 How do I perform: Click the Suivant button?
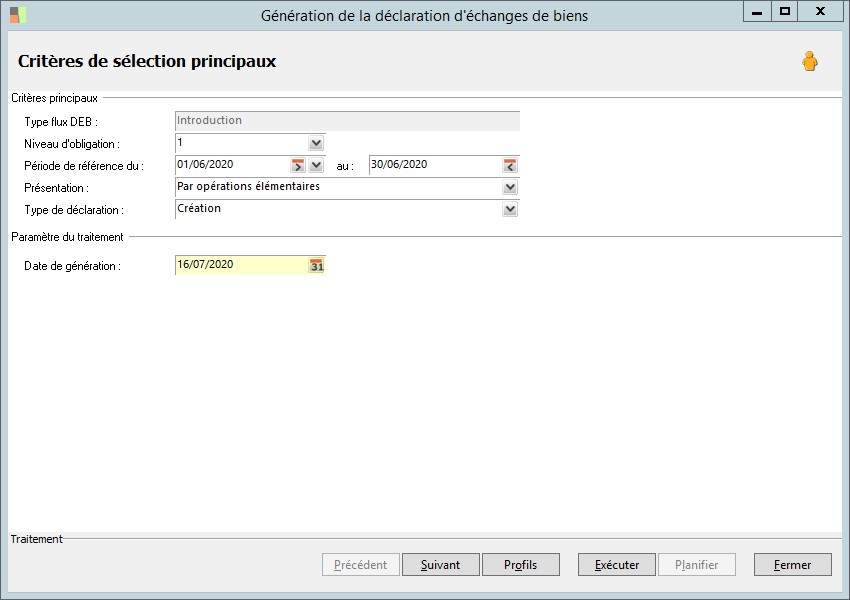coord(441,565)
